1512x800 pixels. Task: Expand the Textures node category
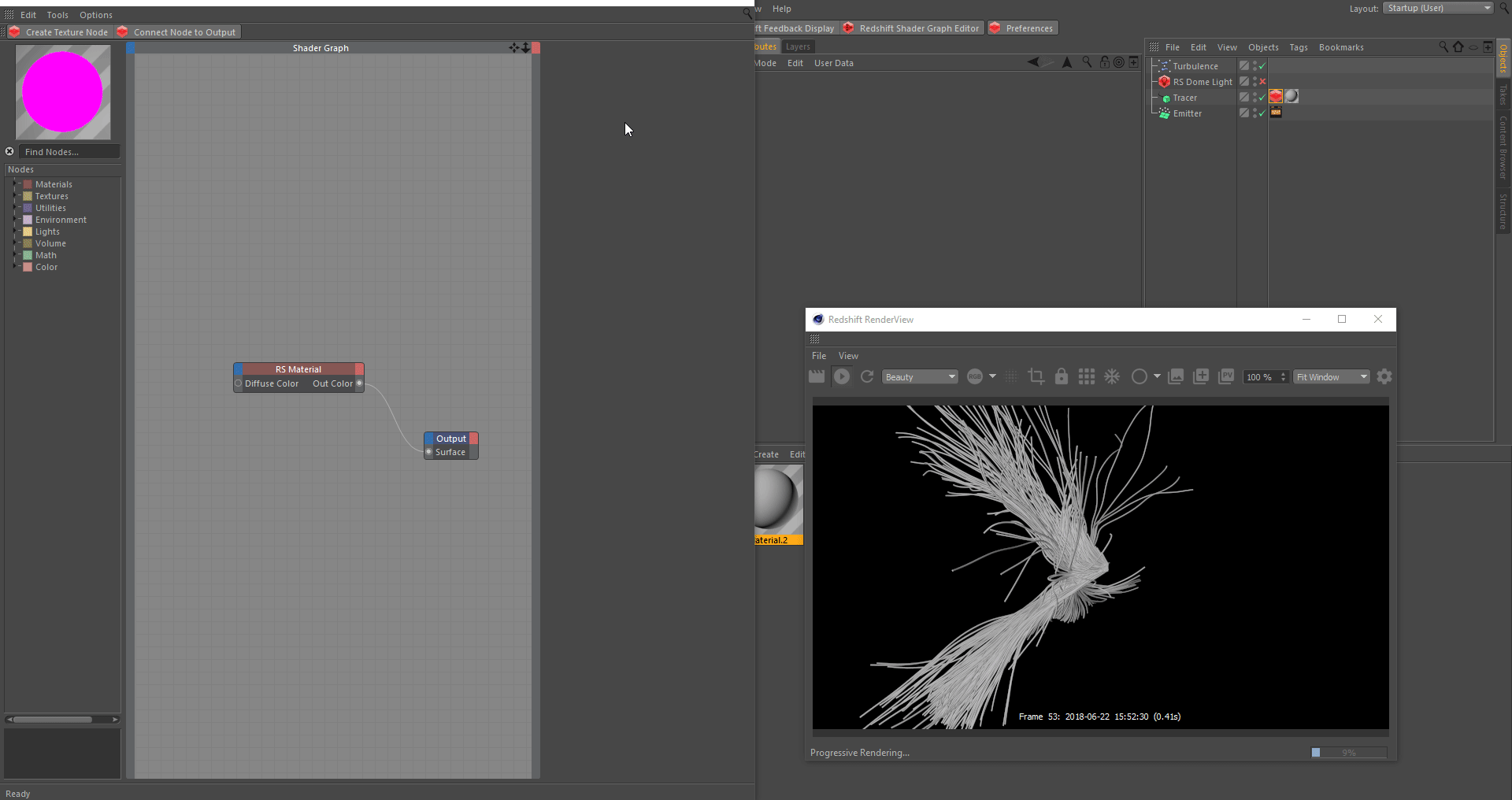point(15,196)
